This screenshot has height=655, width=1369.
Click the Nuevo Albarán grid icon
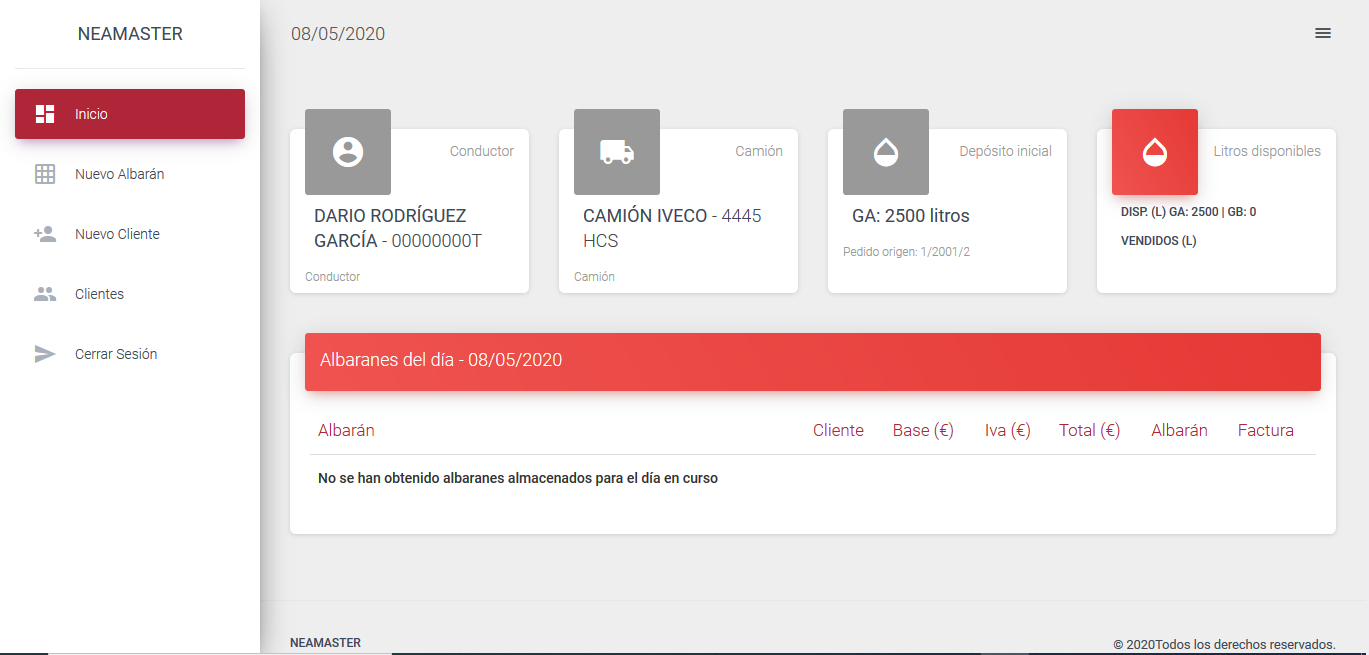point(45,174)
